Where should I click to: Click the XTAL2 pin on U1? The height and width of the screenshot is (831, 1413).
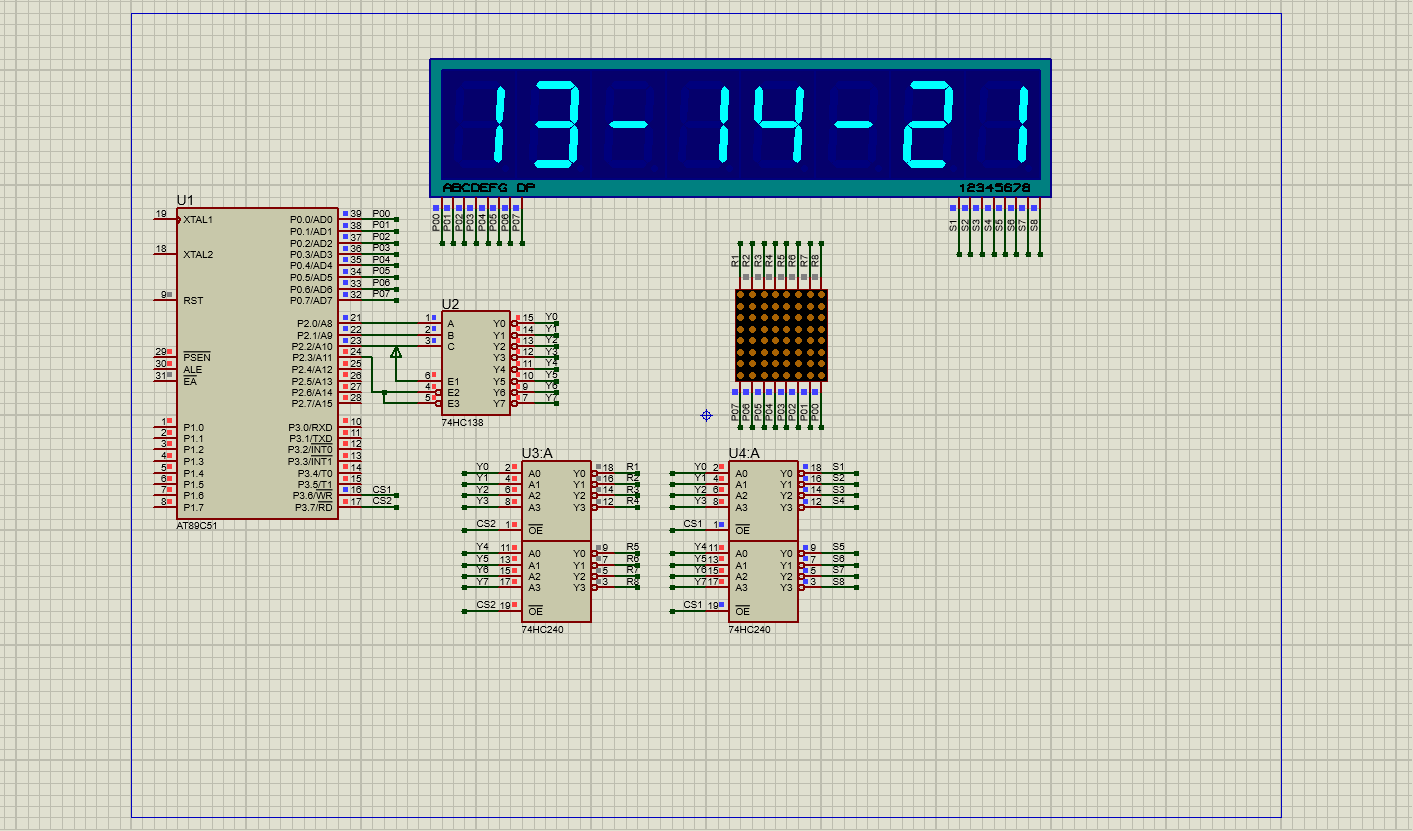point(198,254)
